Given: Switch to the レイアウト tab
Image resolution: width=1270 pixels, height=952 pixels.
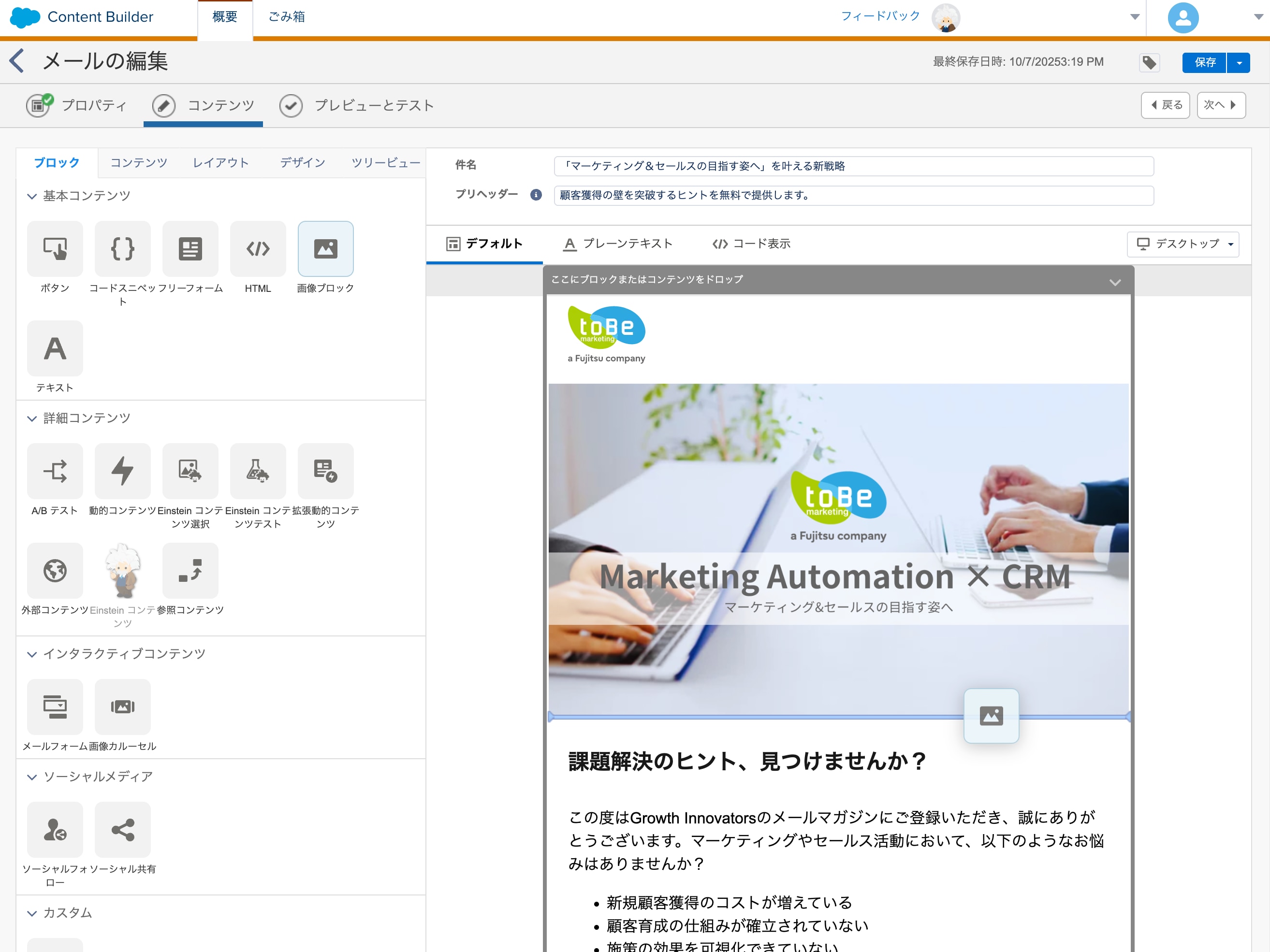Looking at the screenshot, I should pos(220,162).
